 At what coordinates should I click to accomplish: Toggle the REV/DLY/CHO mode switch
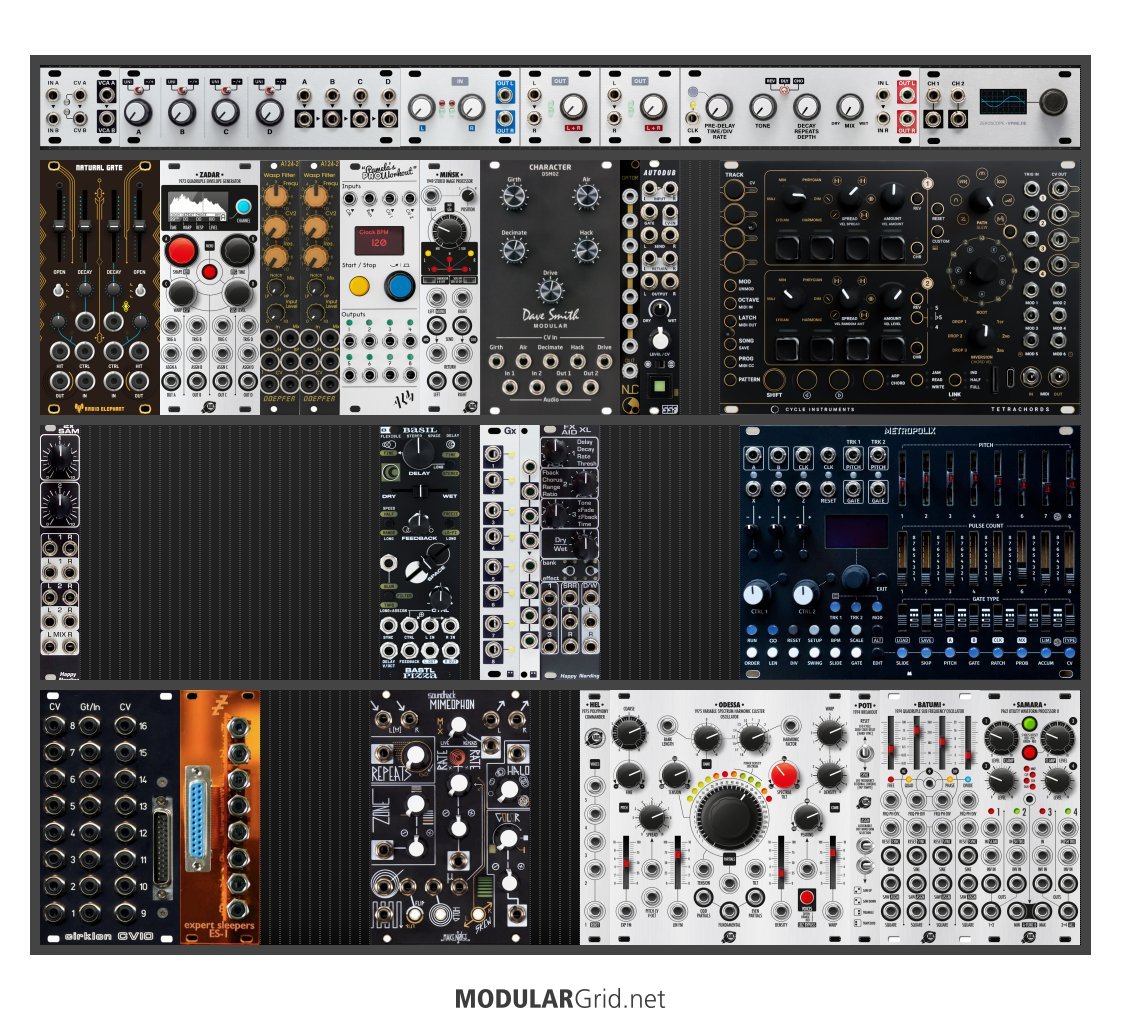784,91
